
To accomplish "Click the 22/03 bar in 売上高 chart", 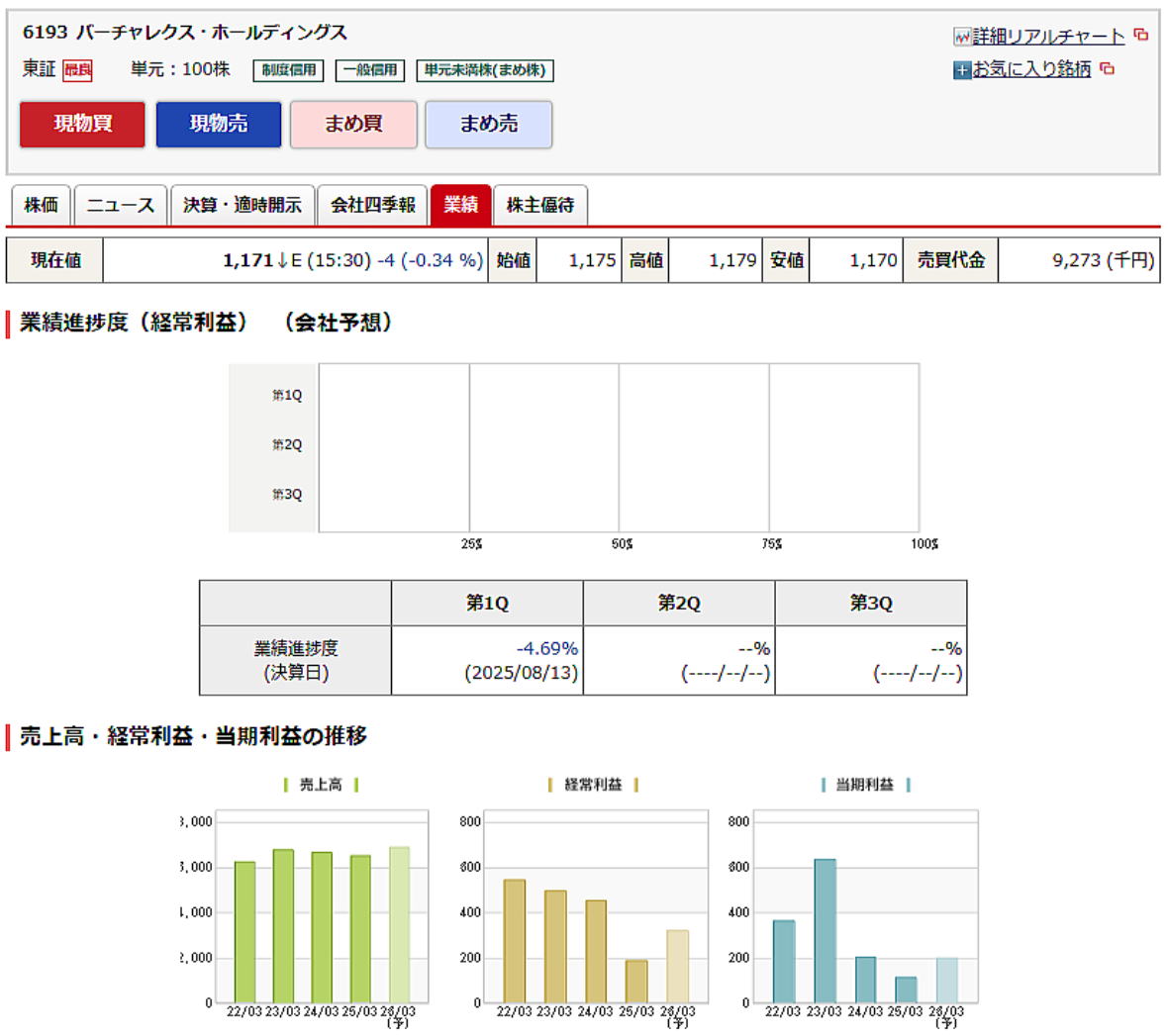I will (245, 932).
